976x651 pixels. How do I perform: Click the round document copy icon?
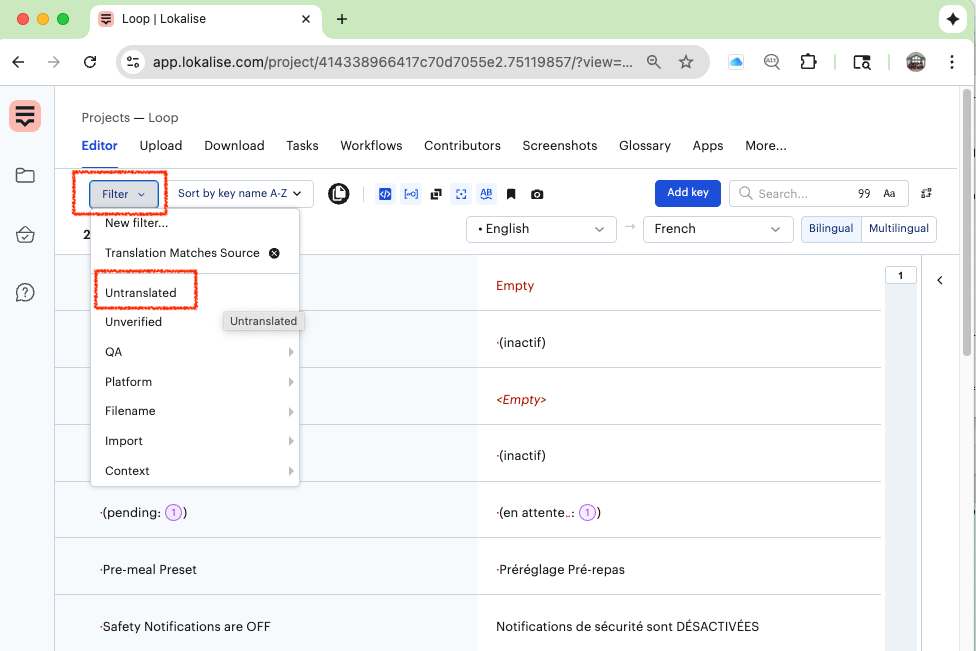(x=339, y=194)
